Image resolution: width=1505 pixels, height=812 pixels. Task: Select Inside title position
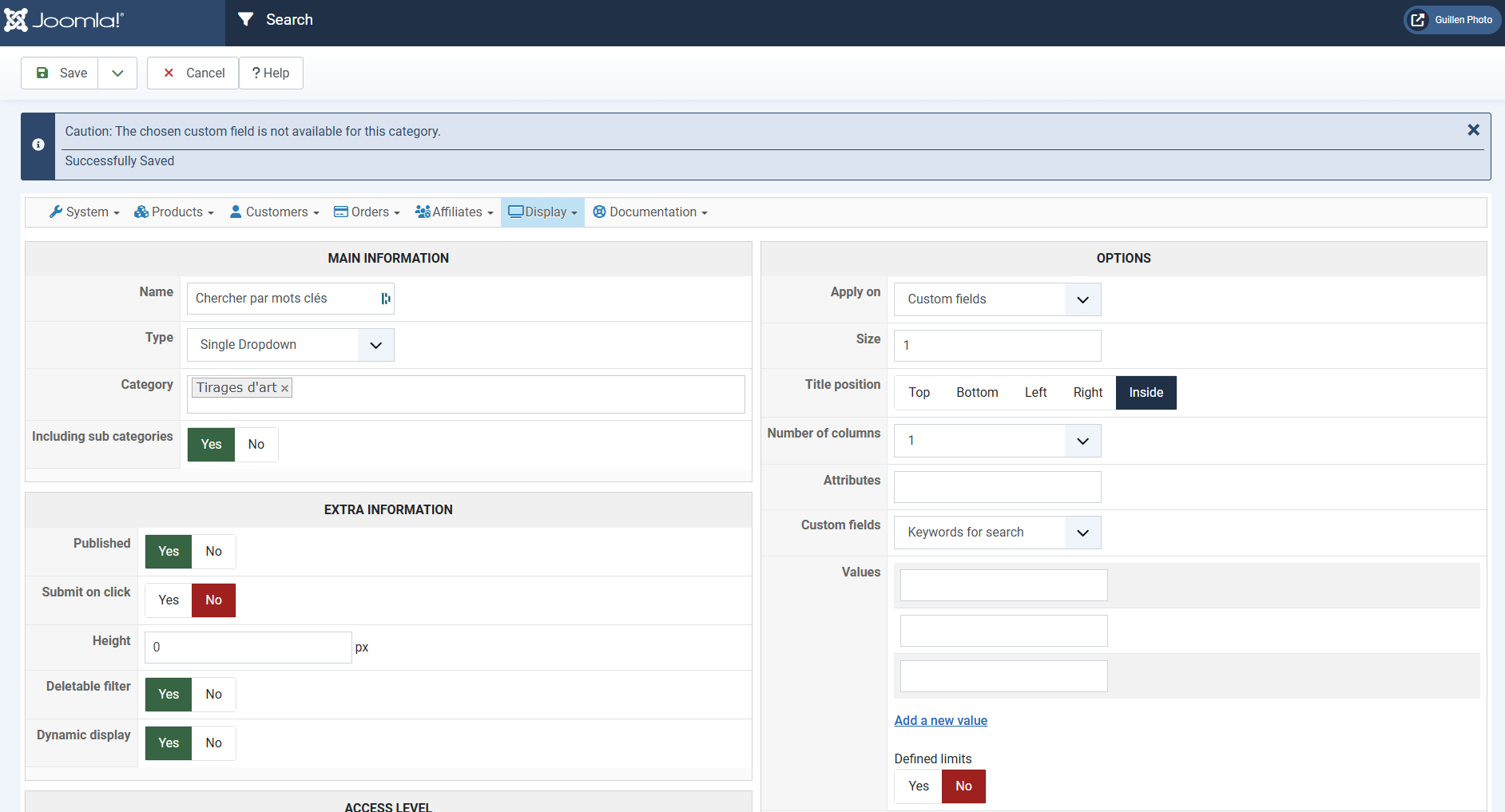1146,393
